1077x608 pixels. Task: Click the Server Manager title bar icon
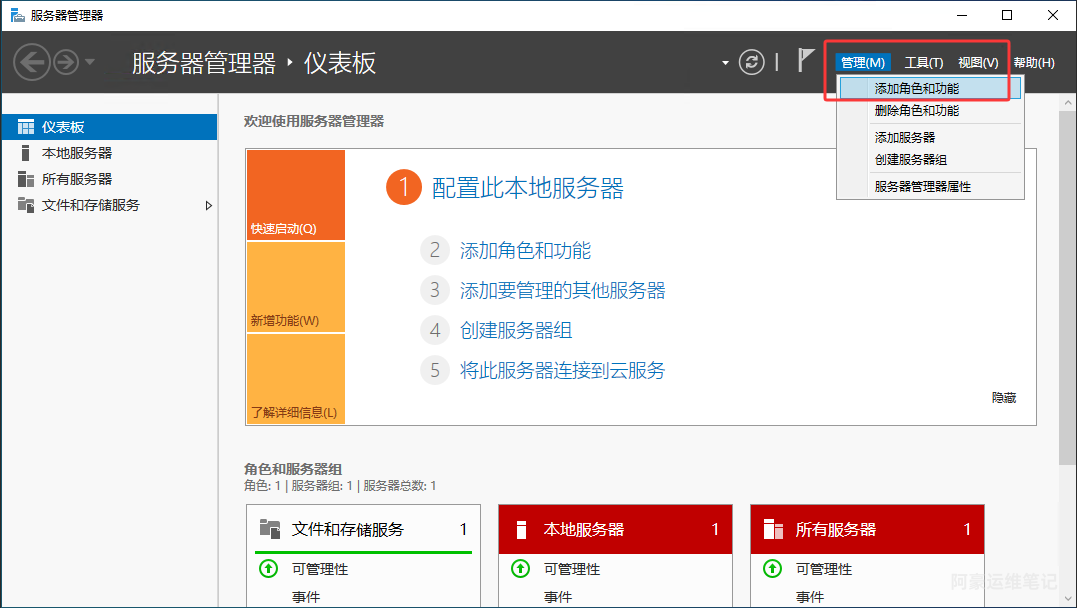click(x=17, y=15)
